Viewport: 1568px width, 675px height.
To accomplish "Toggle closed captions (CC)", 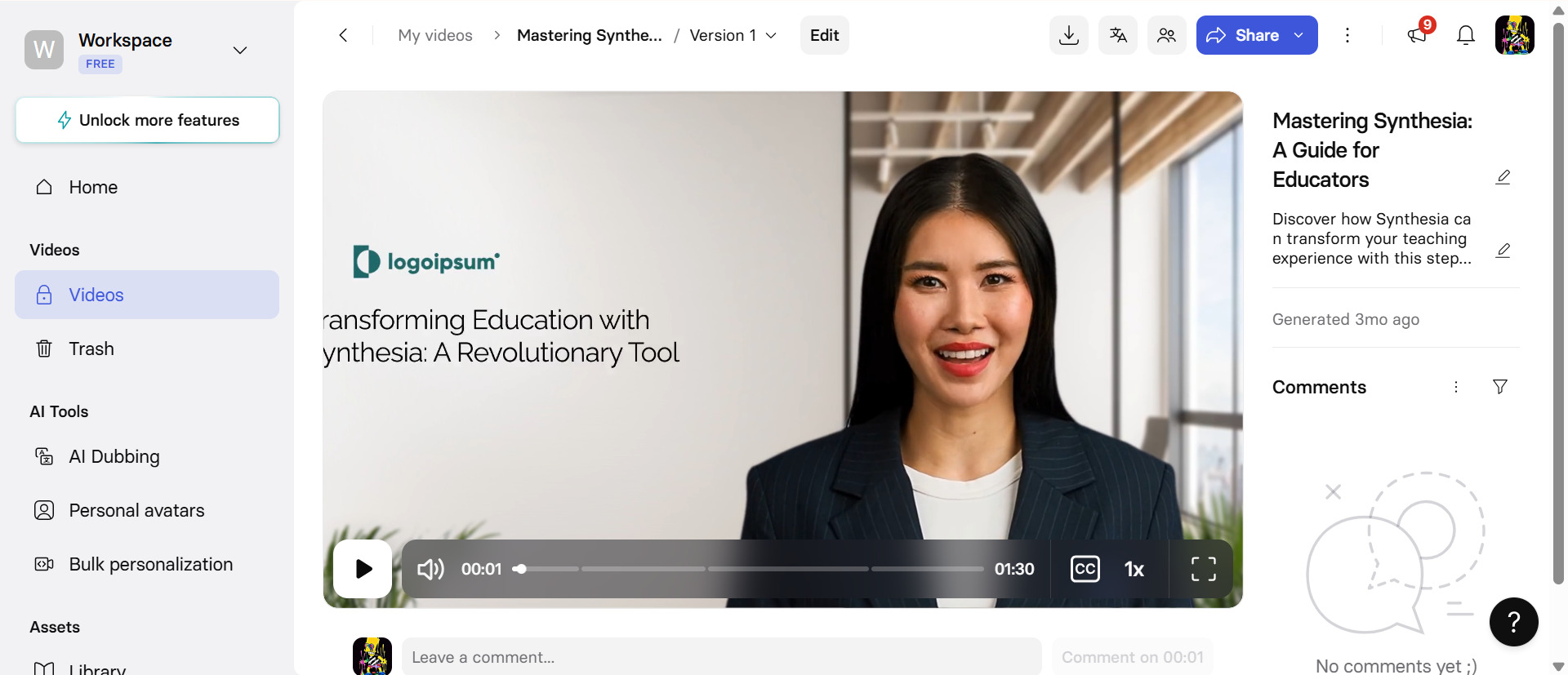I will click(x=1085, y=569).
